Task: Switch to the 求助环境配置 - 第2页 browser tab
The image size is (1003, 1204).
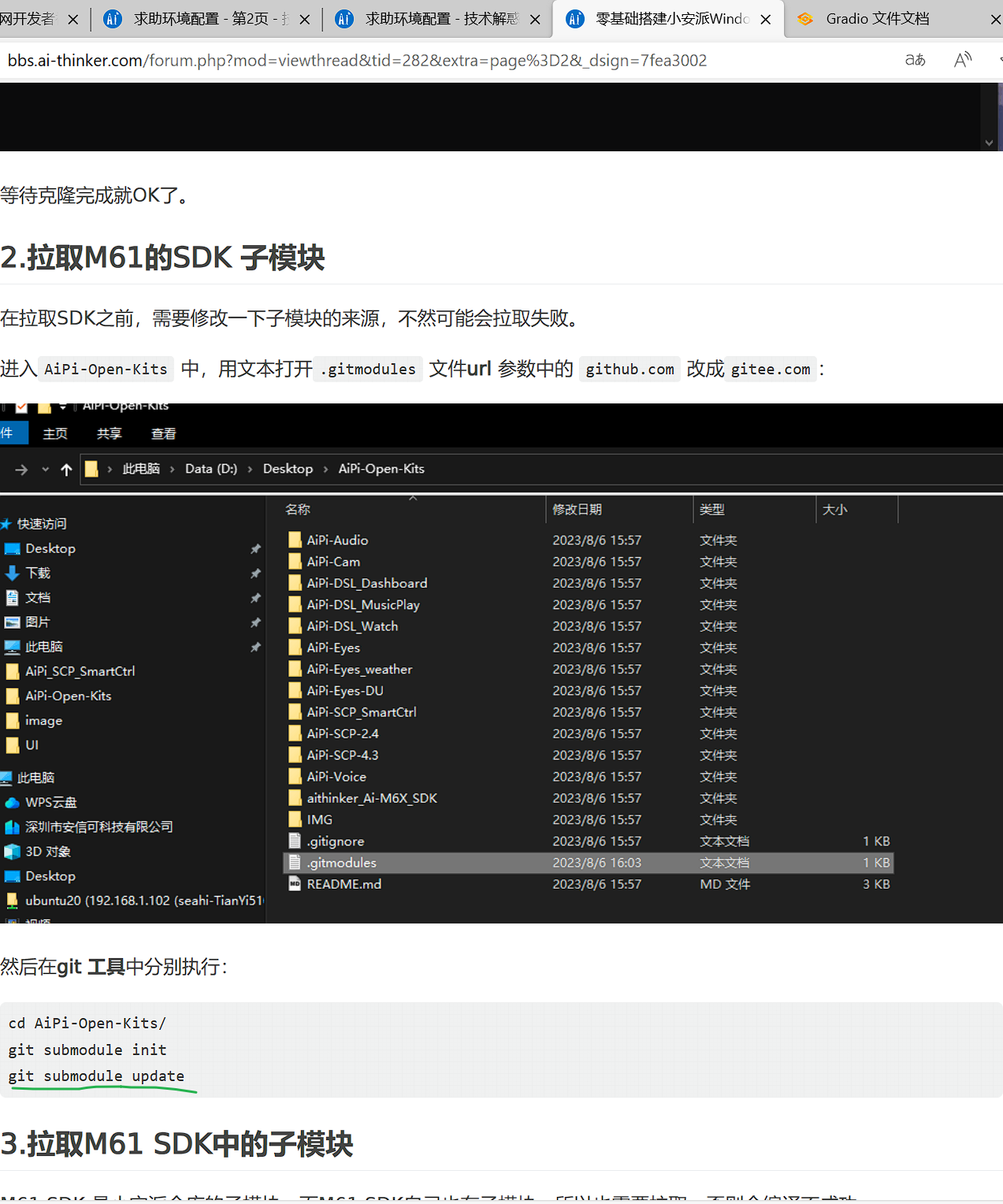Action: 207,19
